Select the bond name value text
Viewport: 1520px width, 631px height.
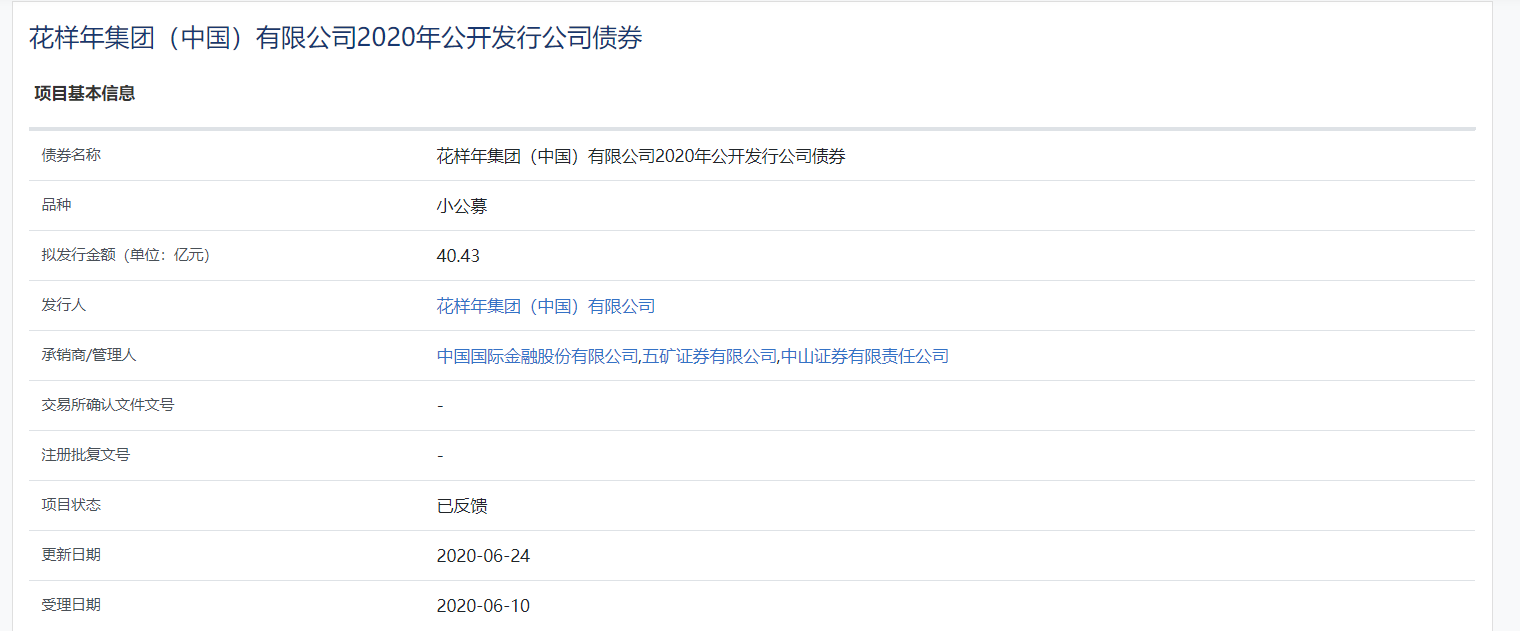pos(640,155)
